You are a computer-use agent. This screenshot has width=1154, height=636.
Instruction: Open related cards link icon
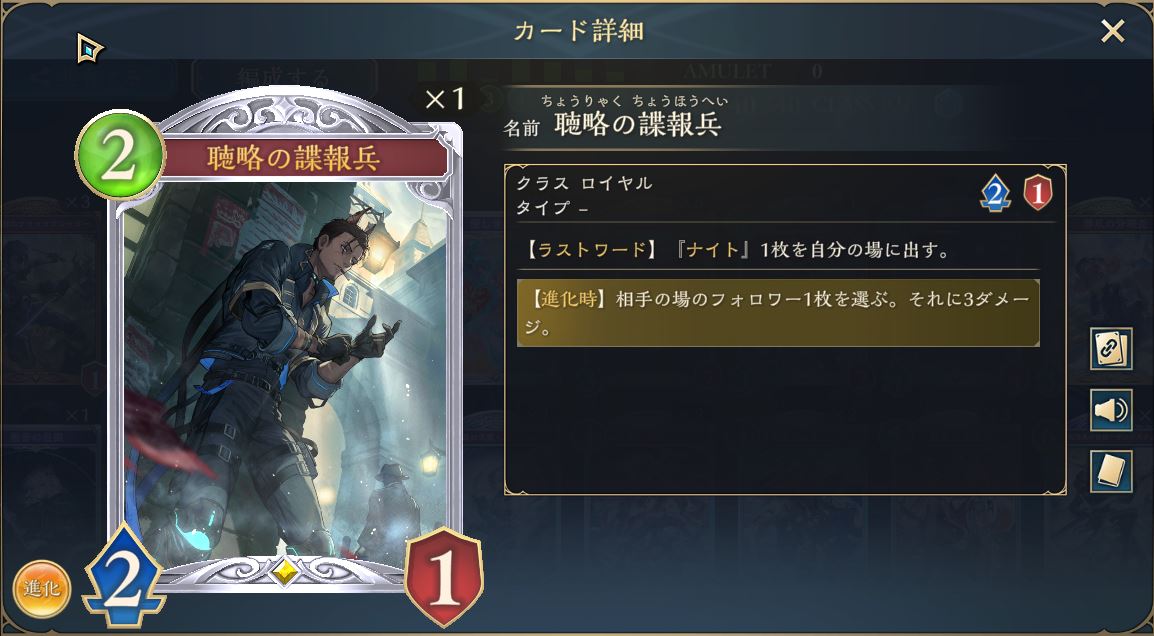[1111, 349]
